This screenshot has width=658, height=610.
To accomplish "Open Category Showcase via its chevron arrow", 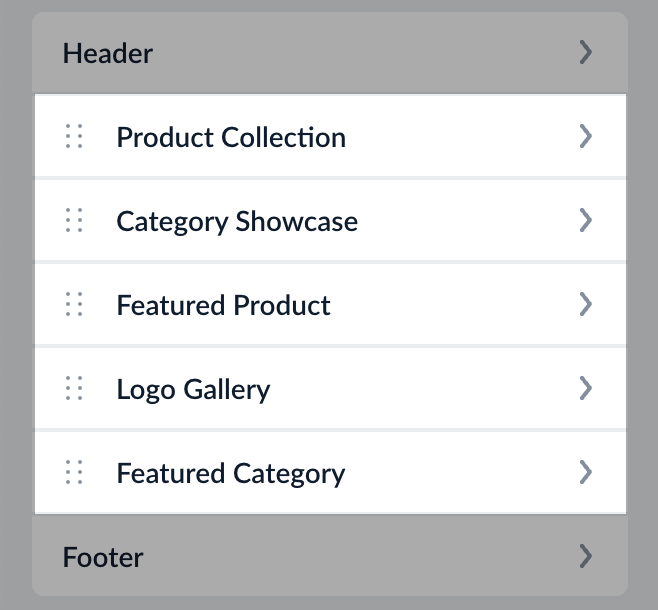I will coord(586,221).
